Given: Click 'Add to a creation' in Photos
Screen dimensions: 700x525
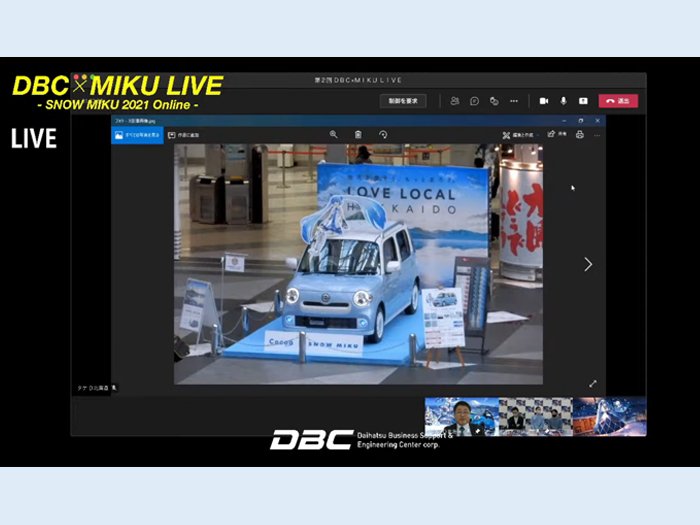Looking at the screenshot, I should tap(183, 135).
